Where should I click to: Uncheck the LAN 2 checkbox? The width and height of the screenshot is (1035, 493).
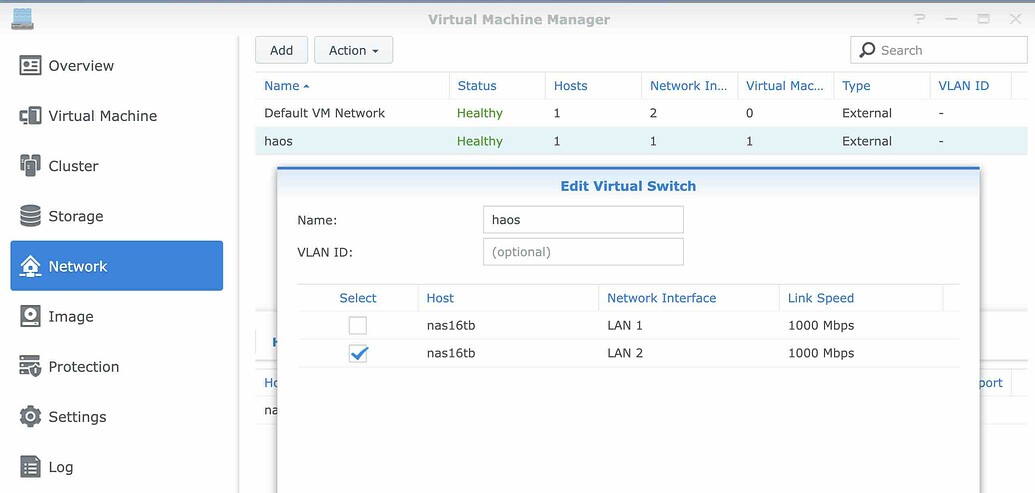point(358,353)
